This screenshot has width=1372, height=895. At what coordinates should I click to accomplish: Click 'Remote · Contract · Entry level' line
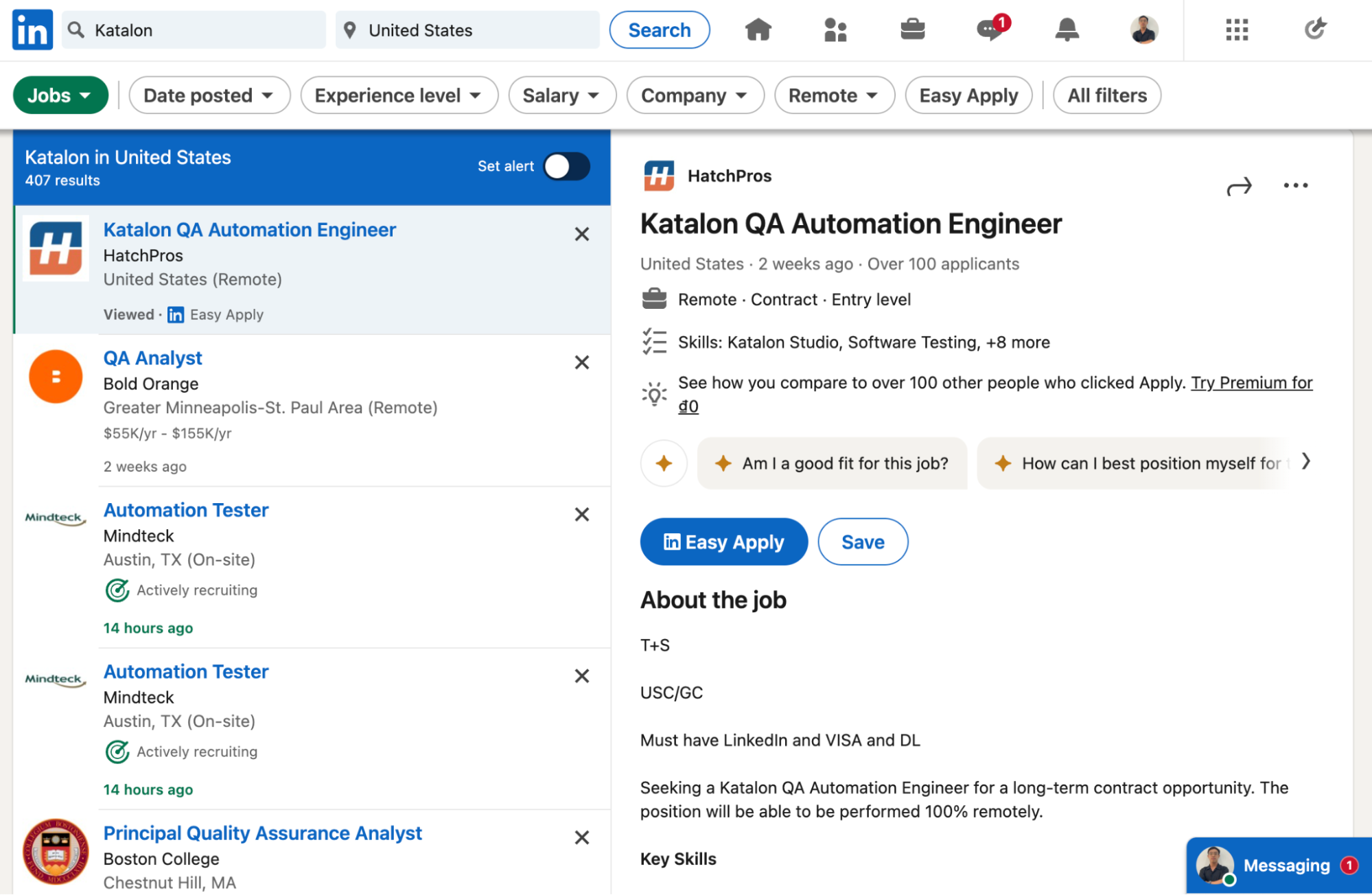point(794,299)
